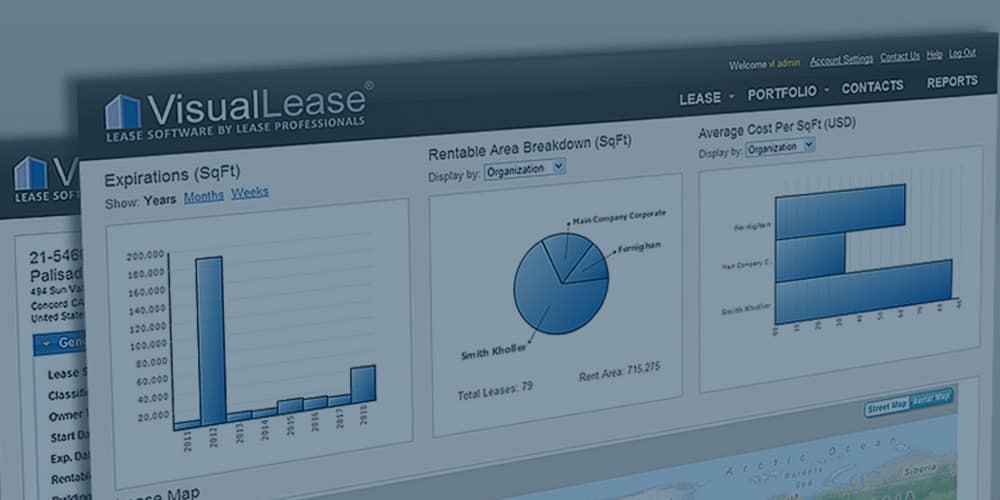
Task: Show expirations by Years
Action: tap(159, 200)
